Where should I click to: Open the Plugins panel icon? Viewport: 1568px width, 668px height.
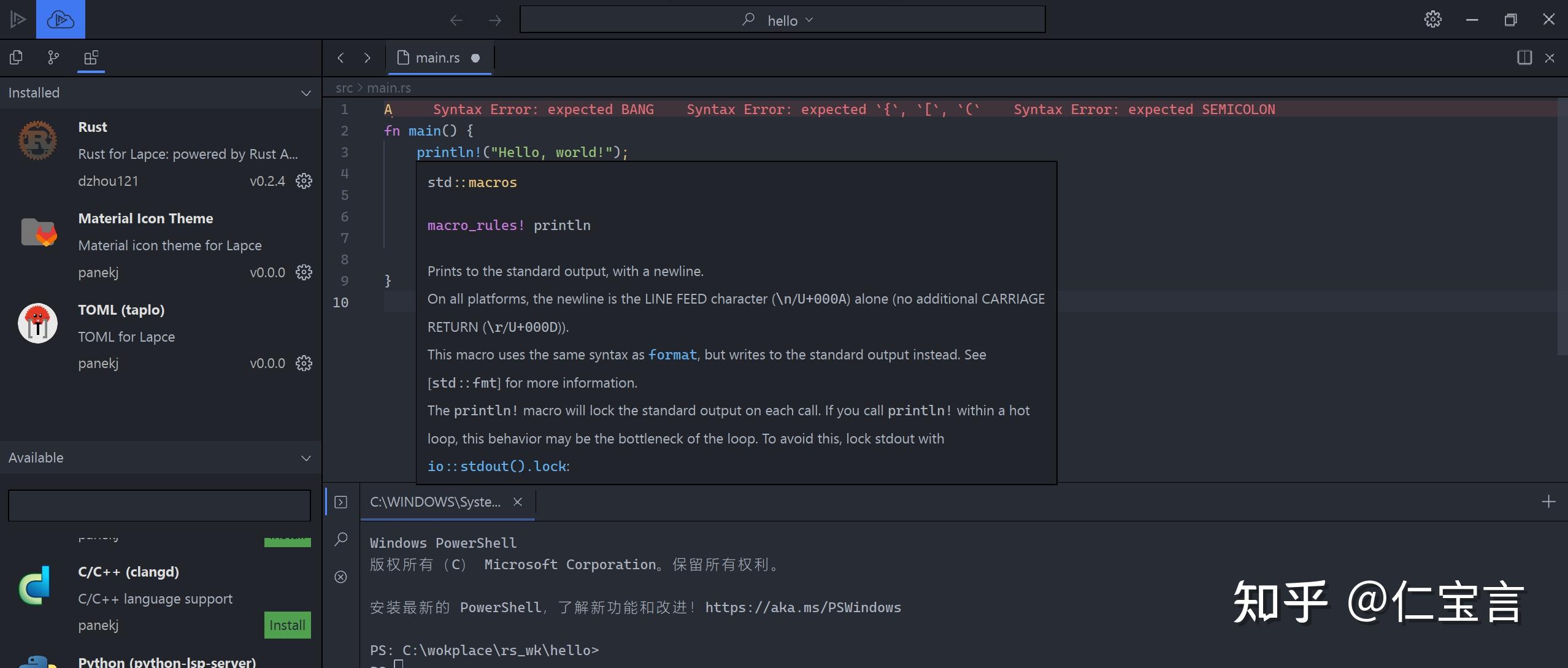pos(91,58)
